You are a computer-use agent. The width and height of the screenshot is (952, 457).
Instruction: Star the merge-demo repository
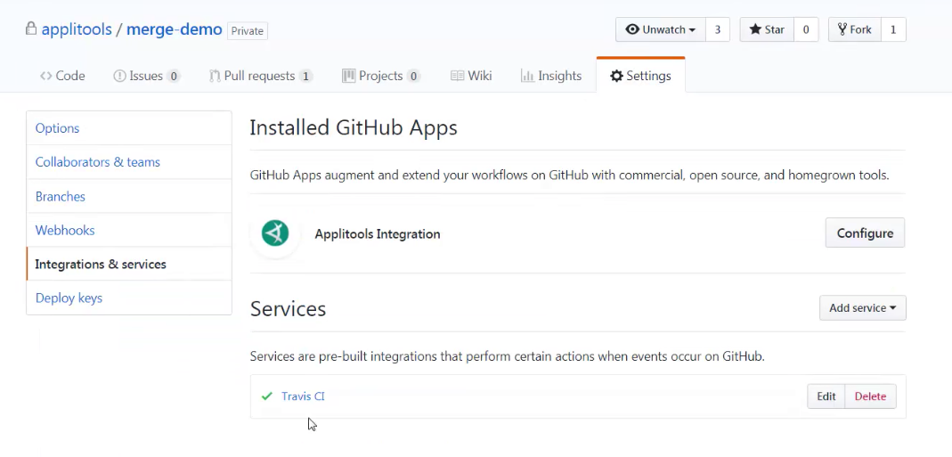767,29
